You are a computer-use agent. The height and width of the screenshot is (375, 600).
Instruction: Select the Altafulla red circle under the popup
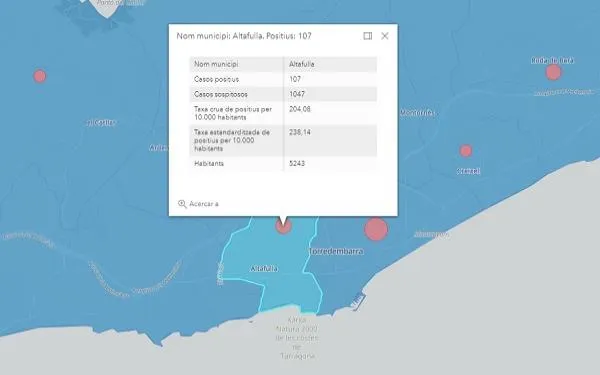[x=284, y=226]
